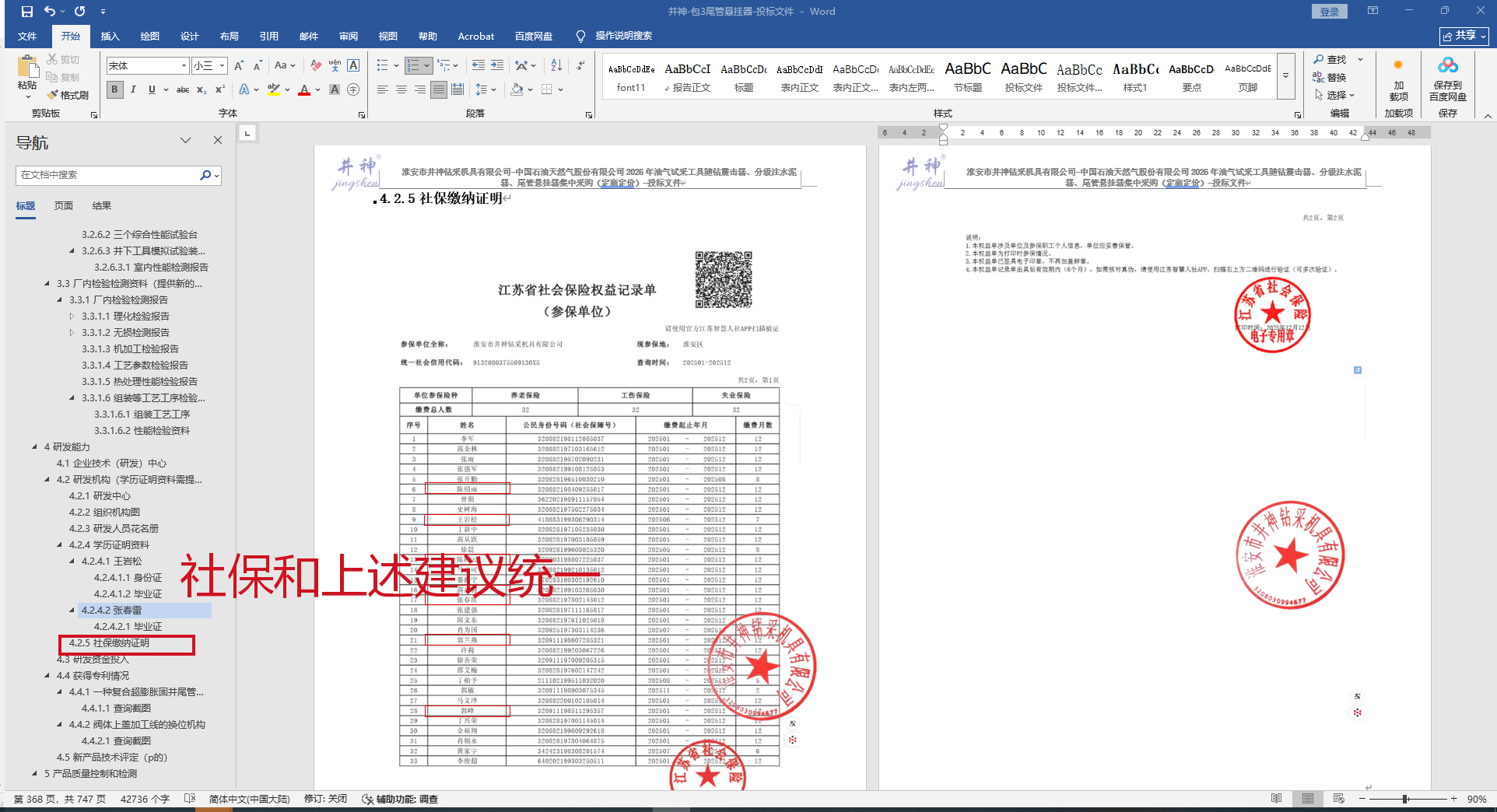Toggle Underline formatting

[x=152, y=89]
